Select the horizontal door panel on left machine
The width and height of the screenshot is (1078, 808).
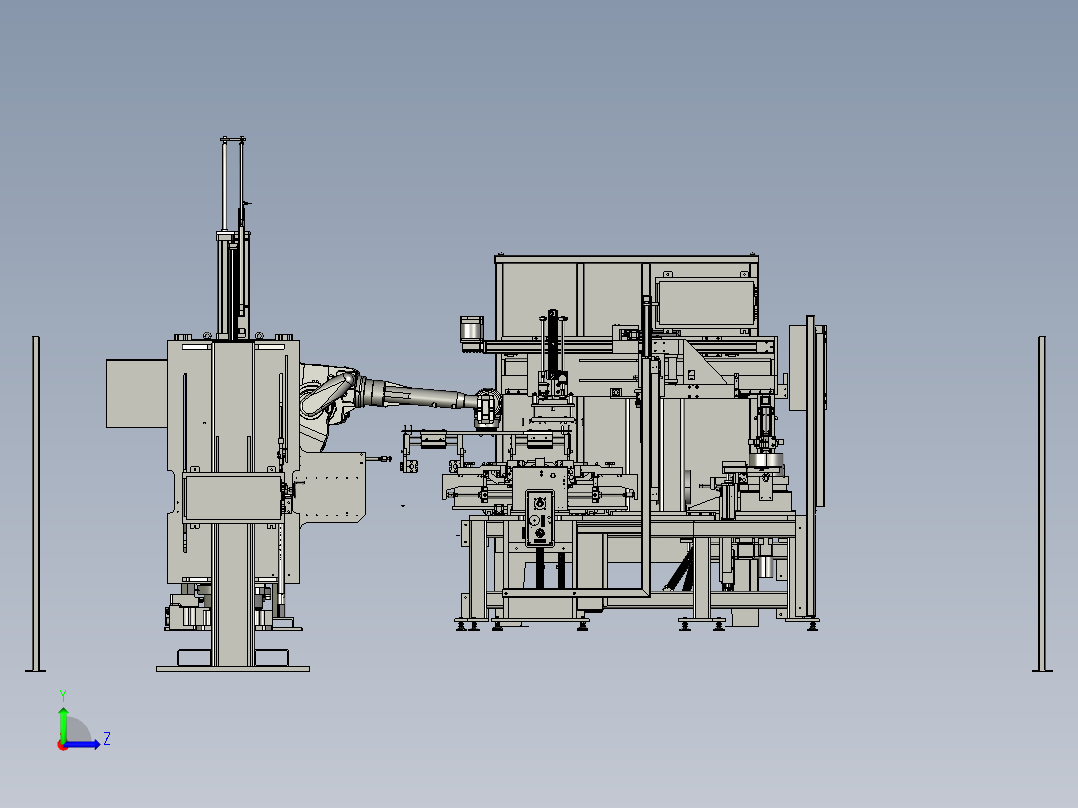click(233, 496)
